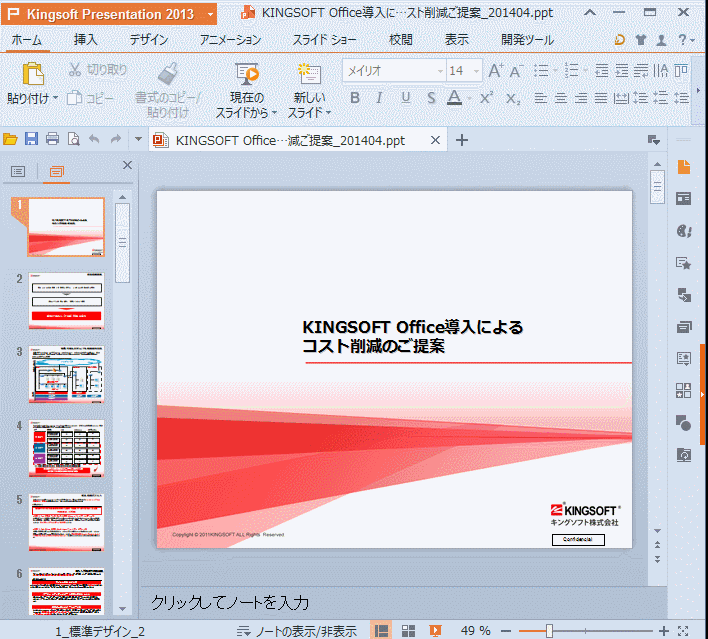Open the 校閲 ribbon tab
Image resolution: width=708 pixels, height=639 pixels.
(x=401, y=40)
